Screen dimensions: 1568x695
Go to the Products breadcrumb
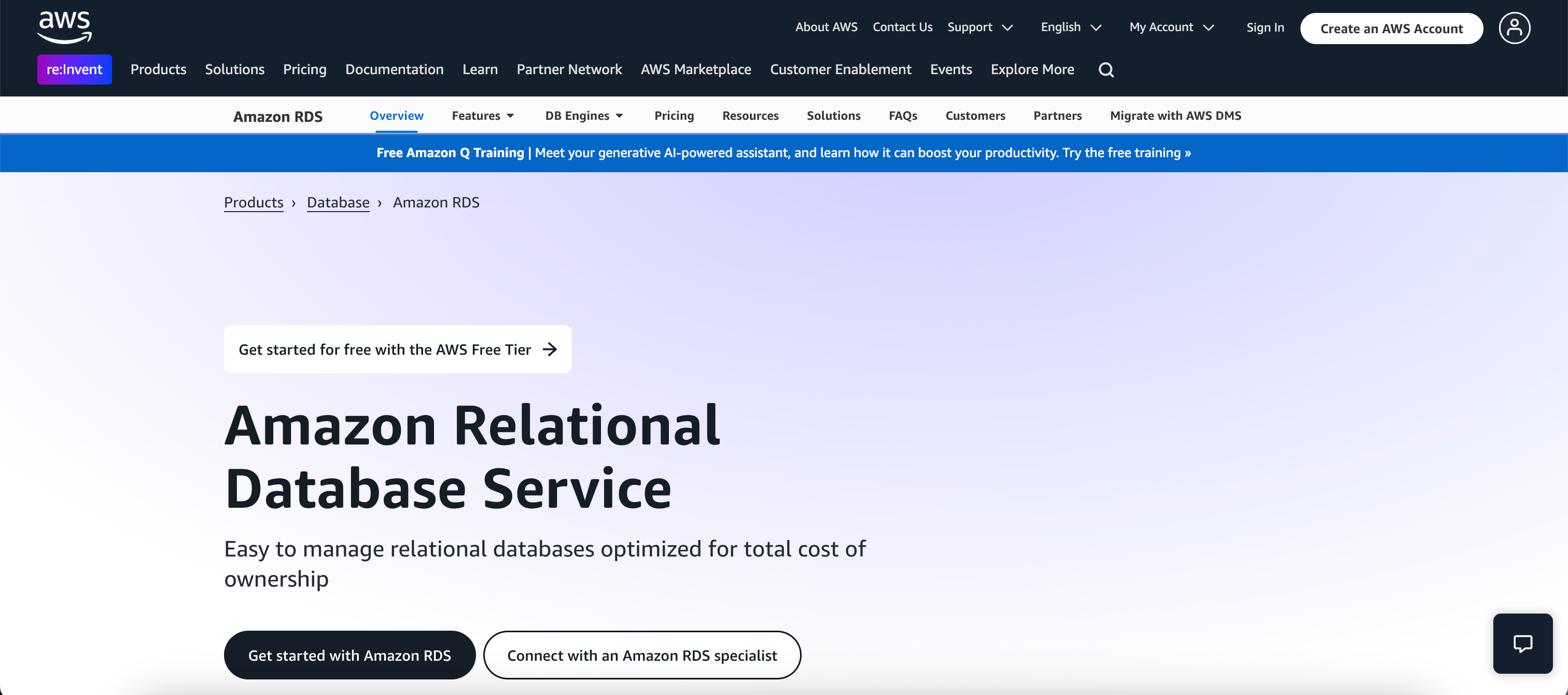[x=253, y=202]
